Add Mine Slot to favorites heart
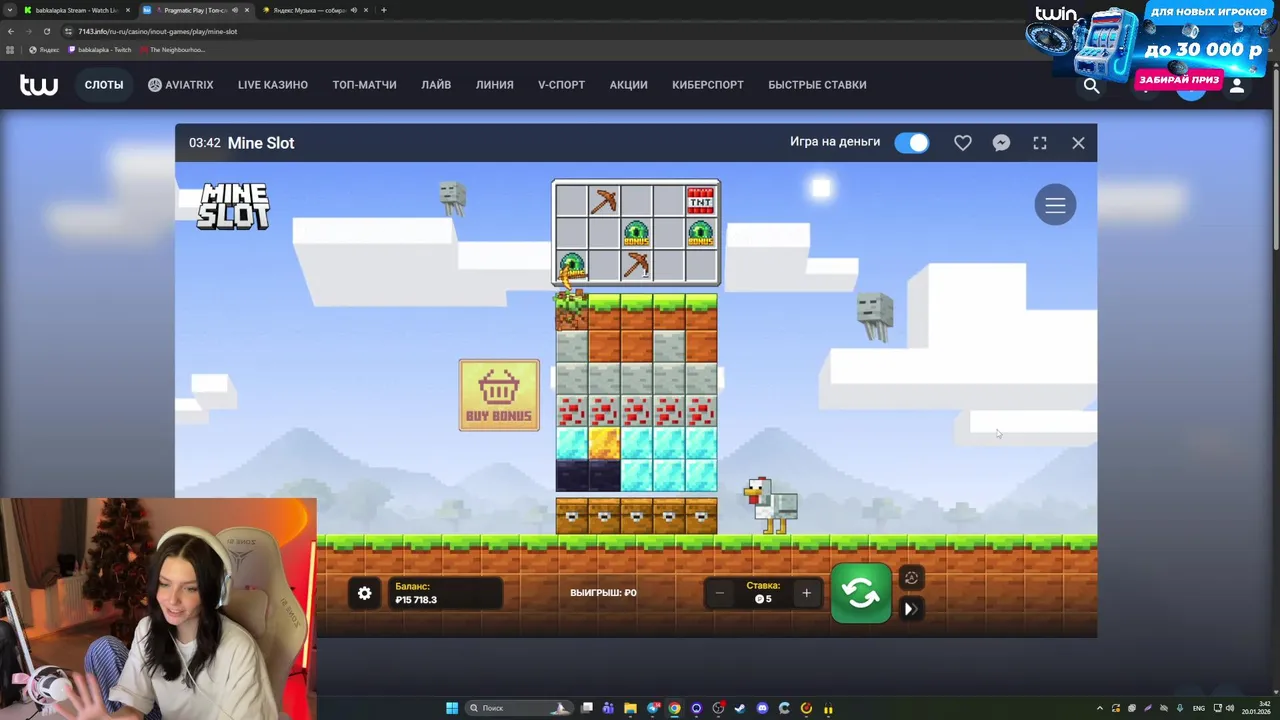This screenshot has width=1280, height=720. pos(963,143)
